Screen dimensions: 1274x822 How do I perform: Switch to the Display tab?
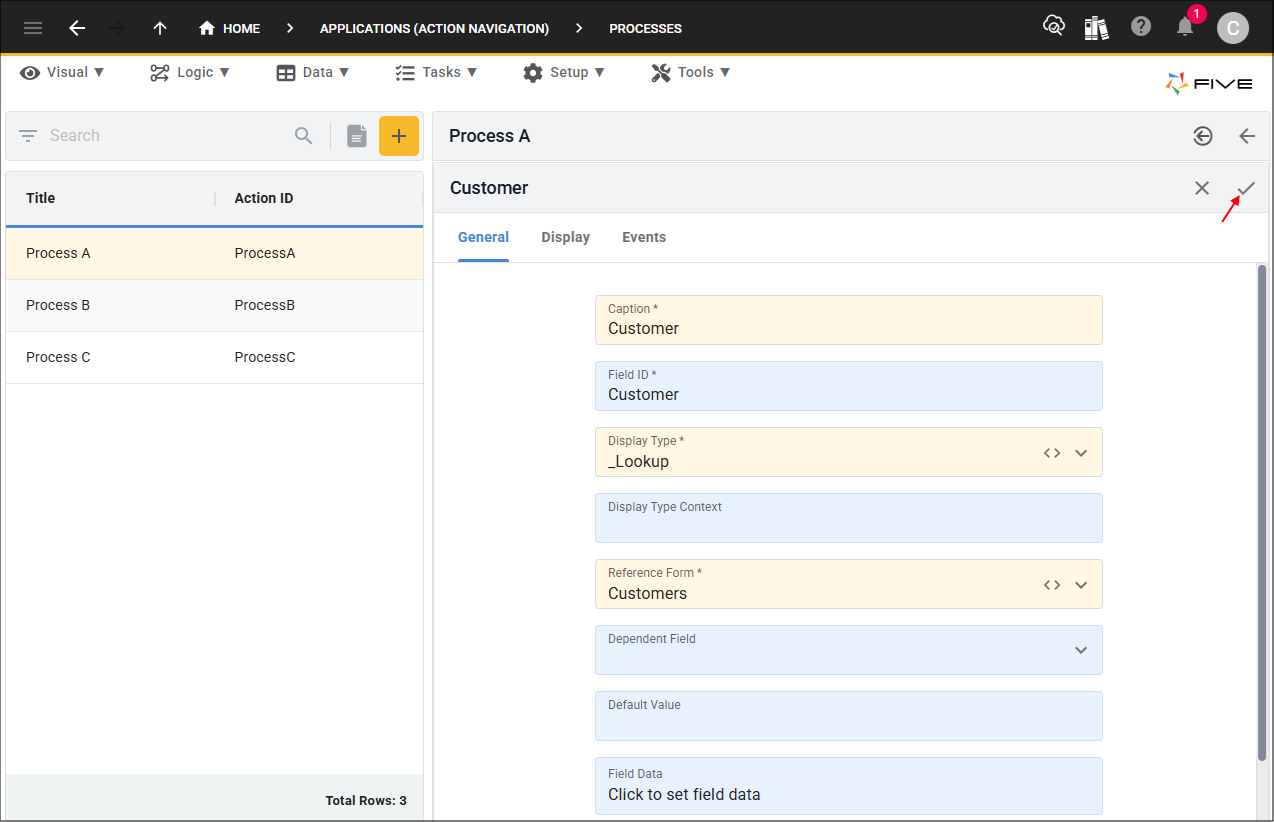coord(566,237)
